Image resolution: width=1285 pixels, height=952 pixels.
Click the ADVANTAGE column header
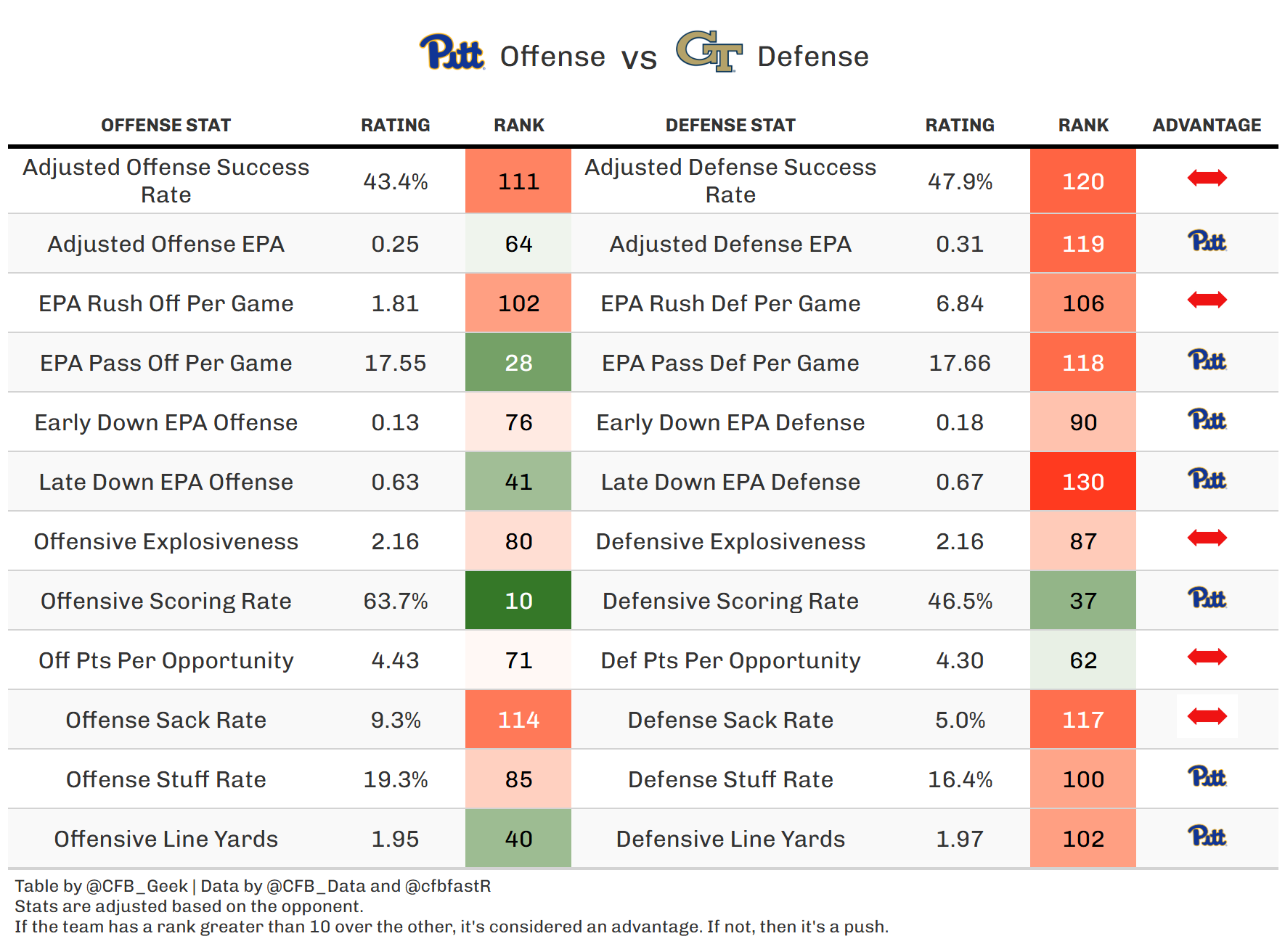coord(1207,126)
